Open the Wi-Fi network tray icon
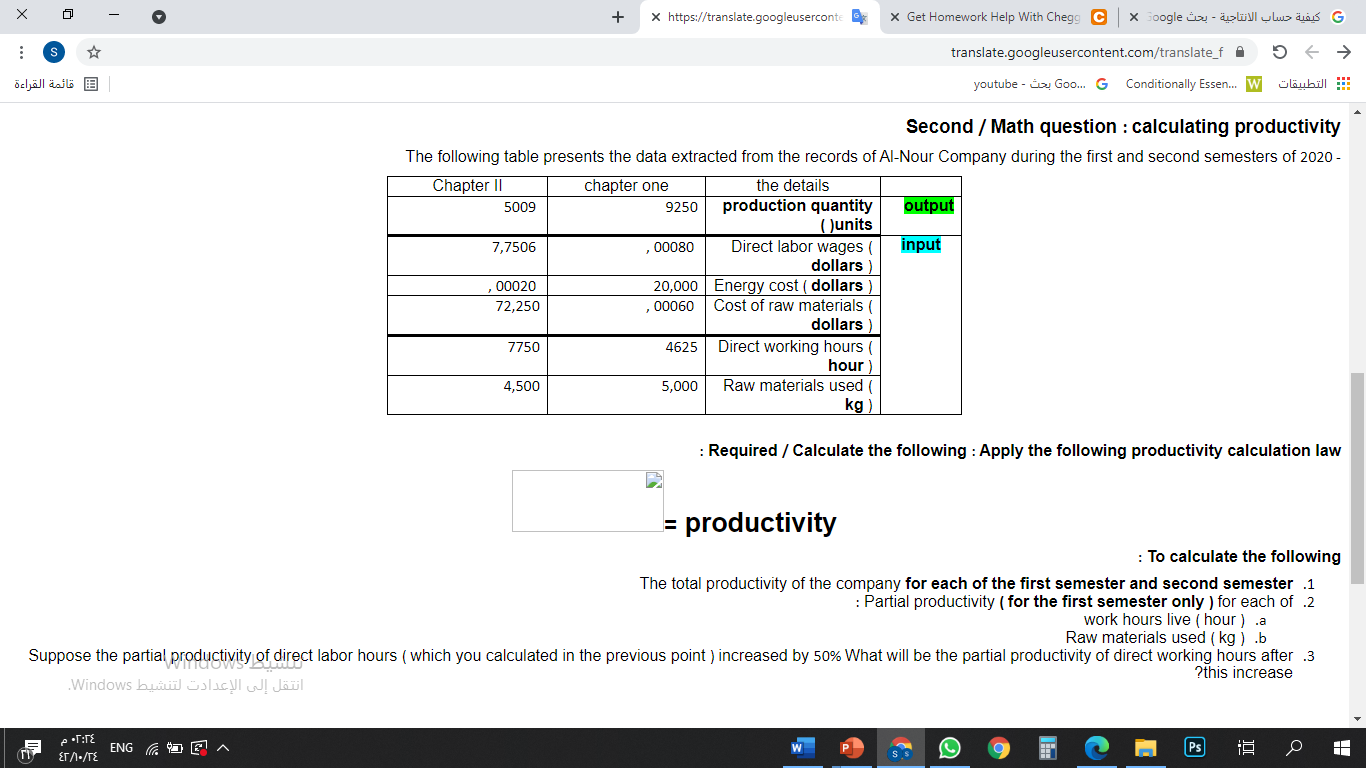This screenshot has height=768, width=1366. pyautogui.click(x=152, y=748)
